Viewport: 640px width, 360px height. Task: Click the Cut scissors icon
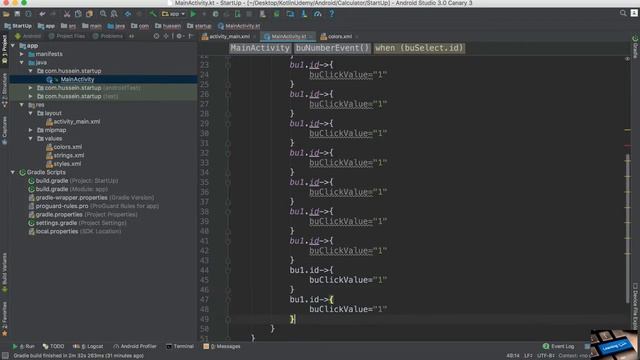[x=67, y=14]
